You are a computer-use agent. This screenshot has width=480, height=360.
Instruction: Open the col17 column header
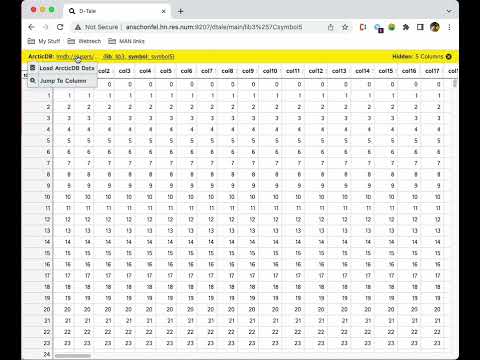(432, 71)
